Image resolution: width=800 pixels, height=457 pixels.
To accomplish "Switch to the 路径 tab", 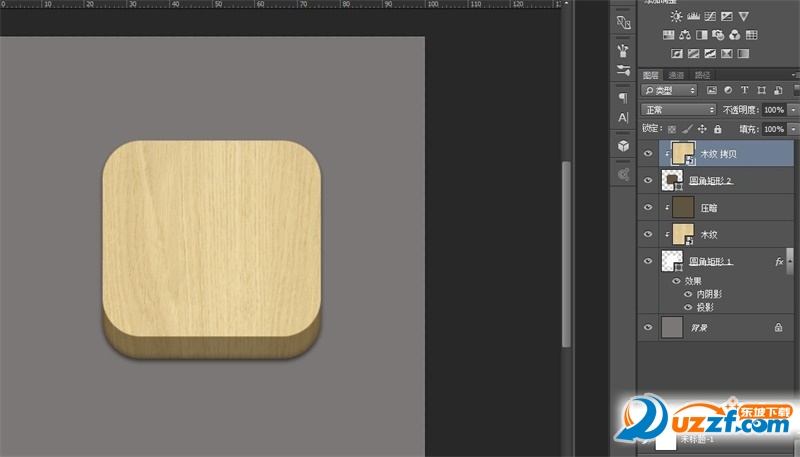I will [x=702, y=75].
